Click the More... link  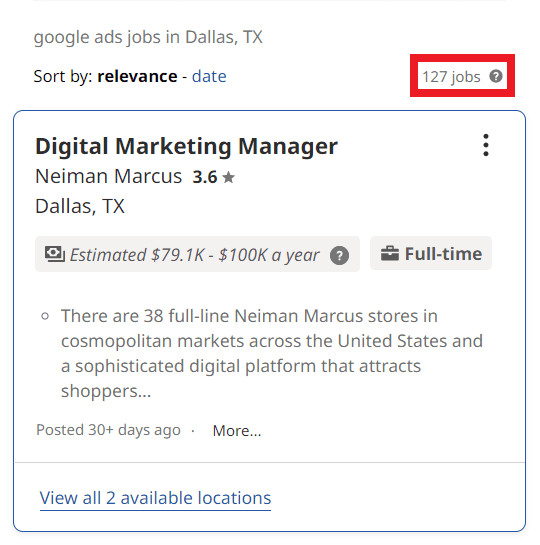pos(237,431)
